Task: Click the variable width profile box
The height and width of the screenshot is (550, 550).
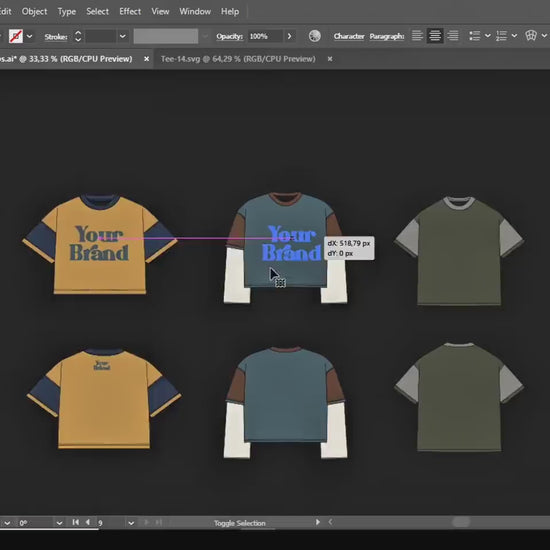Action: pos(166,36)
